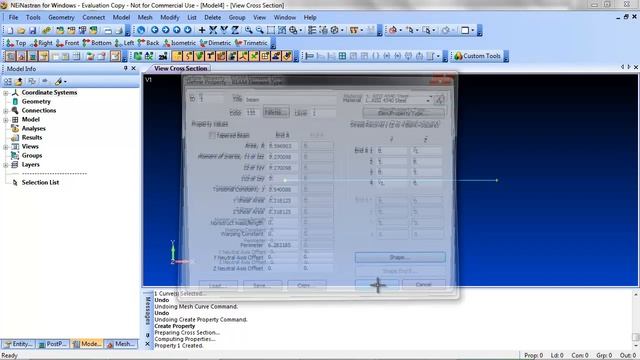The height and width of the screenshot is (360, 640).
Task: Switch to Left view
Action: pos(124,43)
